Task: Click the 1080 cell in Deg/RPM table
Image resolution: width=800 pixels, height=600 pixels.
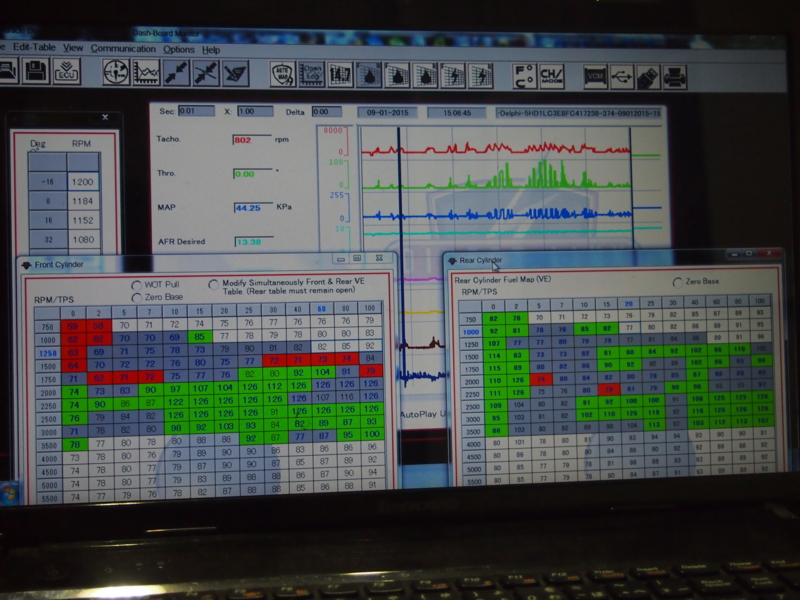Action: (83, 239)
